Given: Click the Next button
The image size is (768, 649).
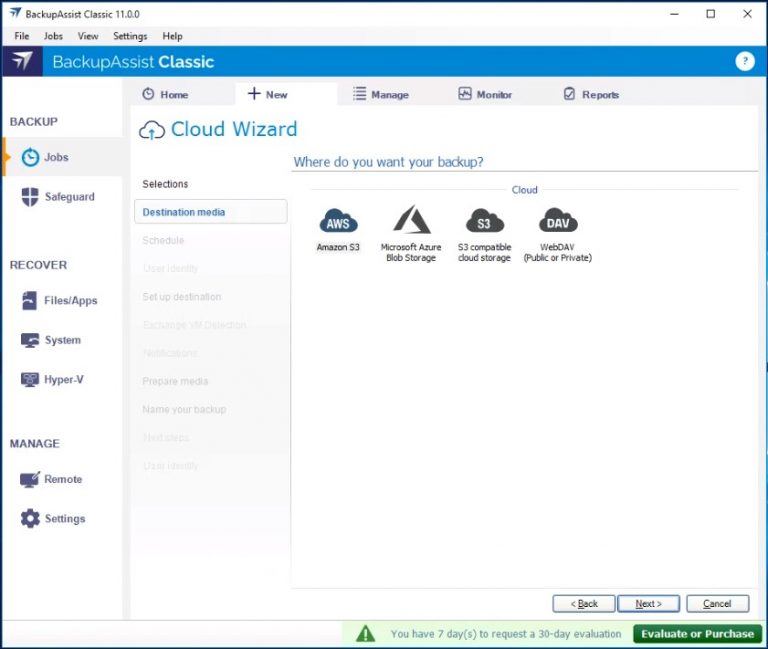Looking at the screenshot, I should click(648, 604).
